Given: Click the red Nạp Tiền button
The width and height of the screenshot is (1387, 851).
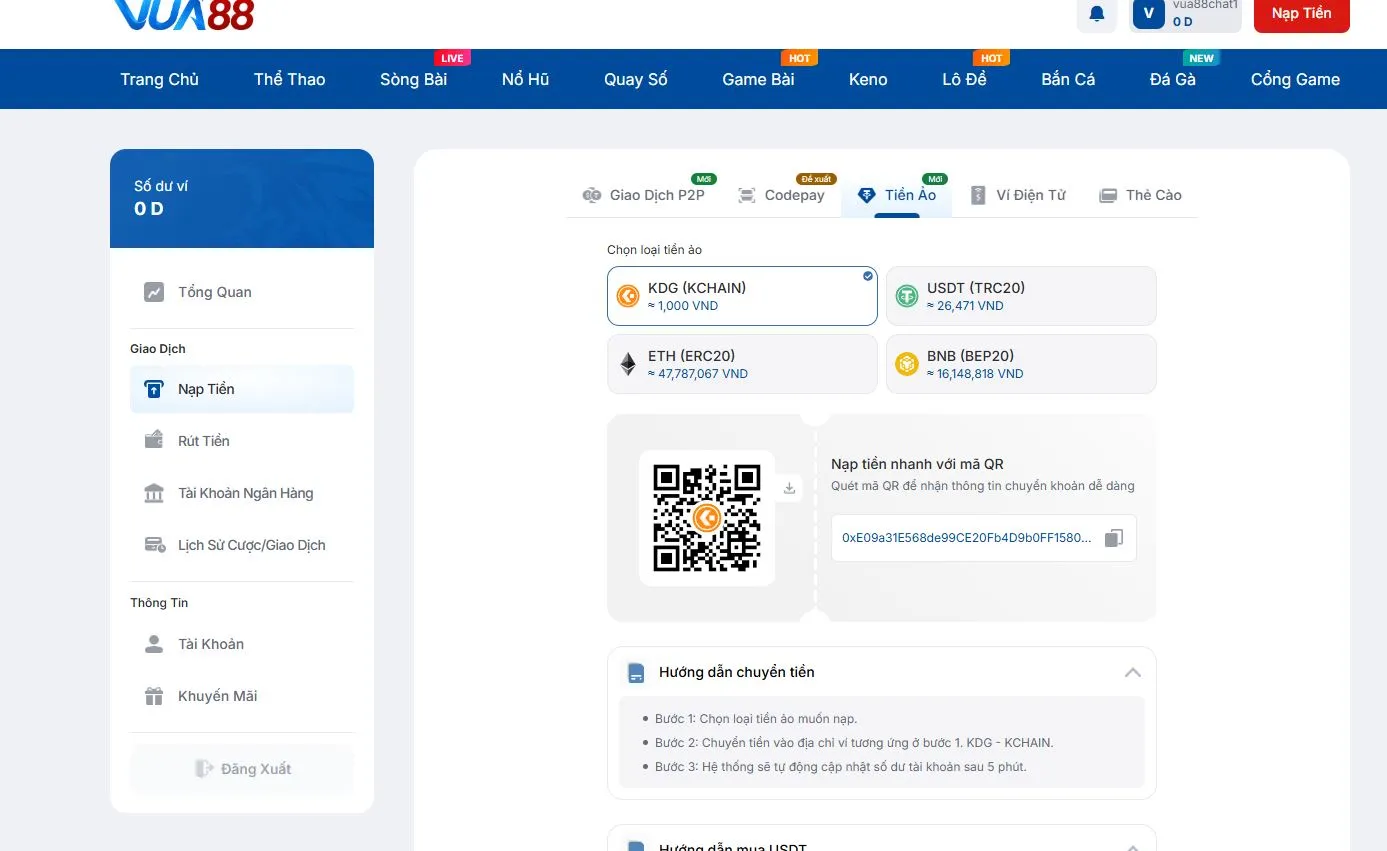Looking at the screenshot, I should pyautogui.click(x=1301, y=14).
